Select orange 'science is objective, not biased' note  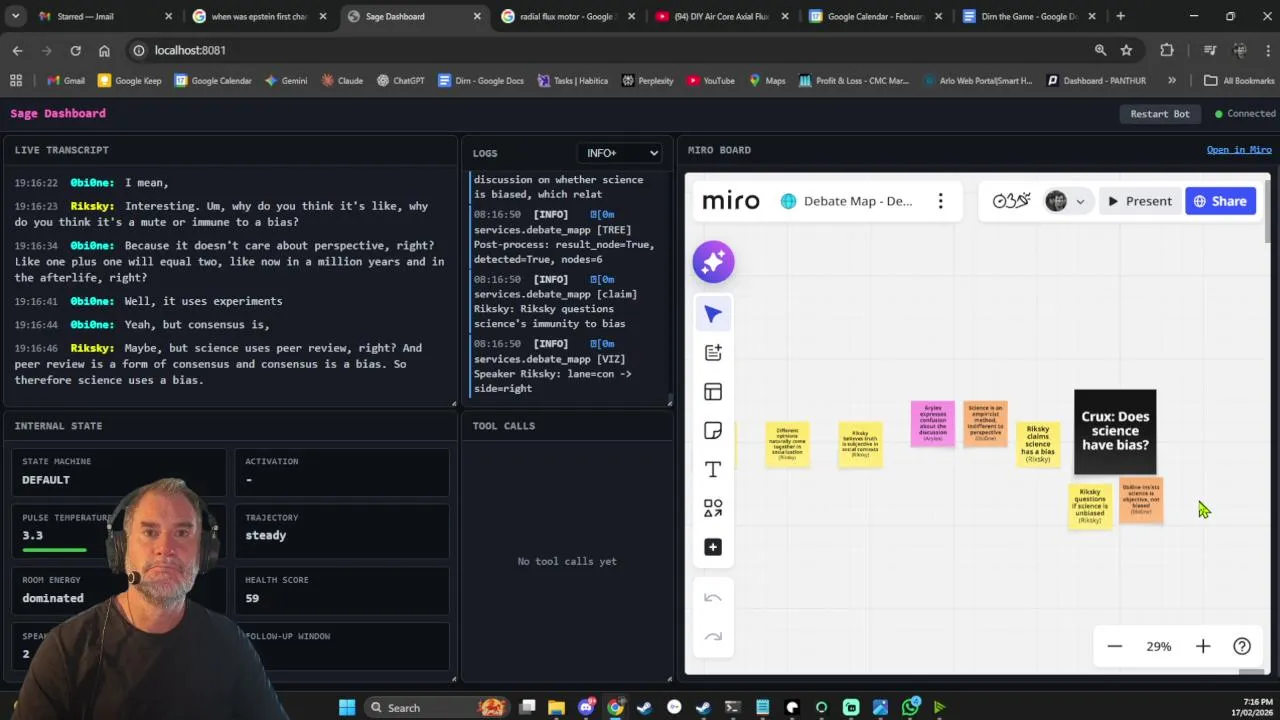[x=1141, y=501]
